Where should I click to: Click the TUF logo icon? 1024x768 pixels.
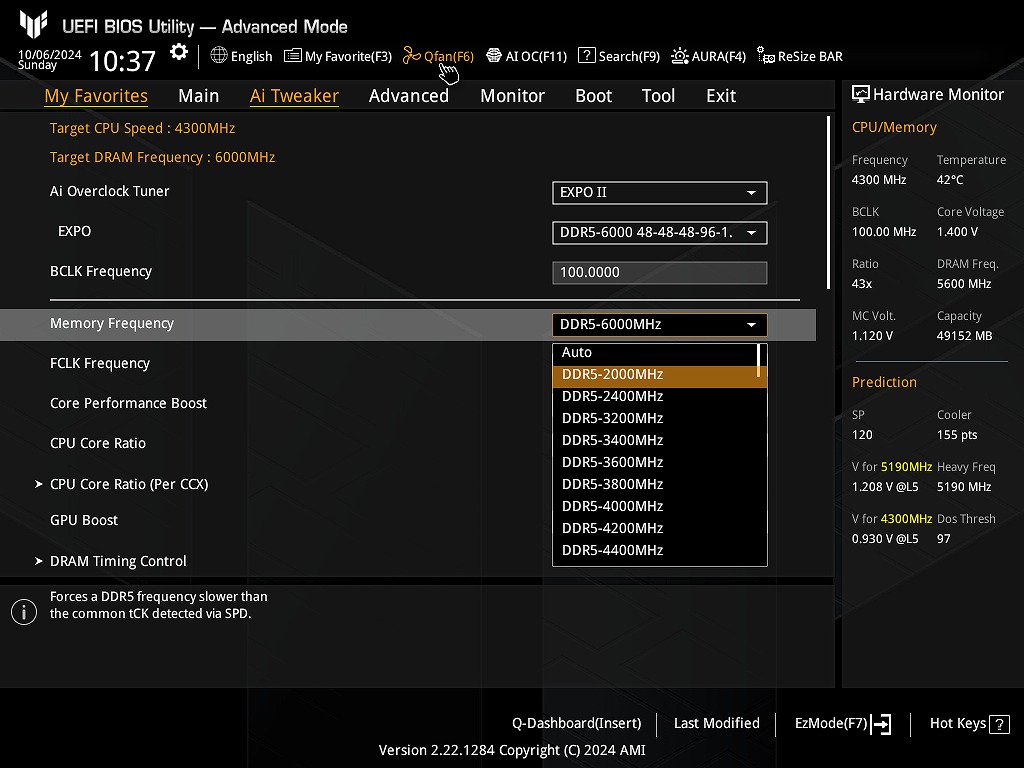33,25
